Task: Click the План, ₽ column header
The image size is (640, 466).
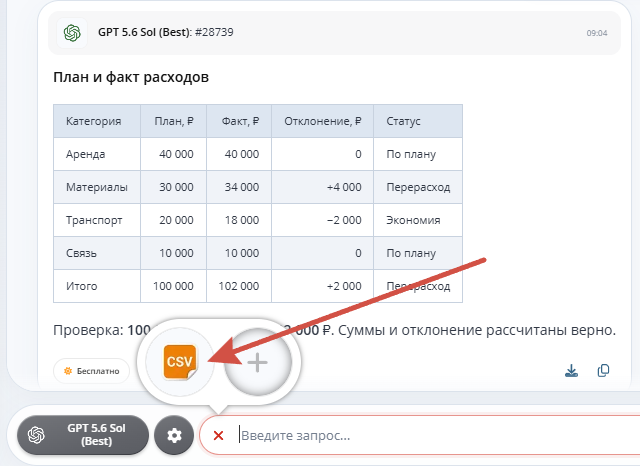Action: [x=174, y=121]
